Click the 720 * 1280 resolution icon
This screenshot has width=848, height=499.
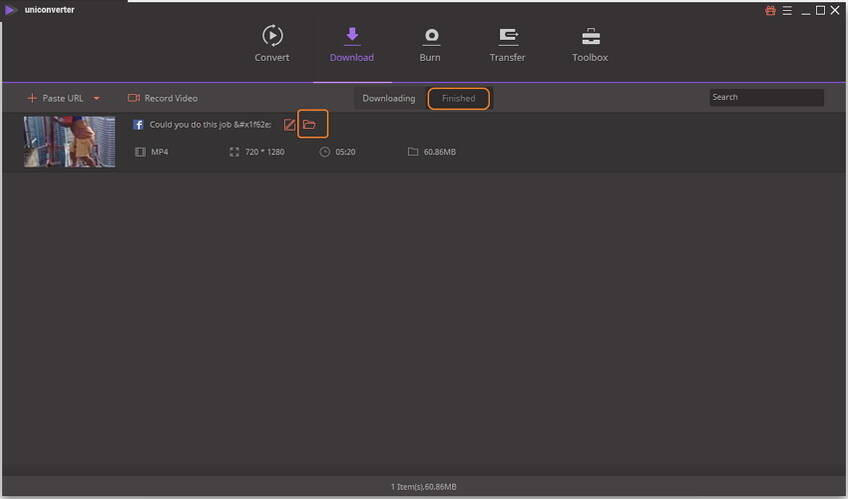(x=234, y=152)
